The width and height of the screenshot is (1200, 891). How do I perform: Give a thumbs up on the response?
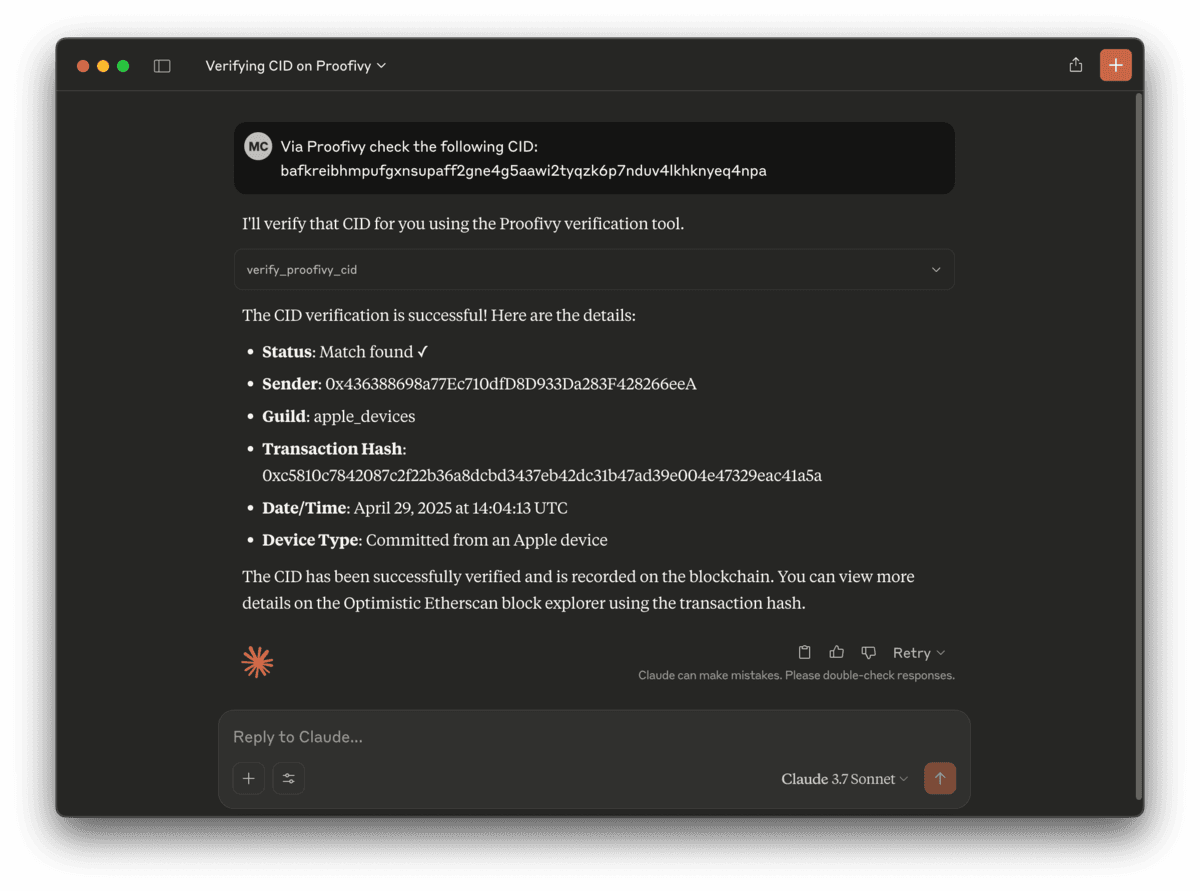point(836,651)
